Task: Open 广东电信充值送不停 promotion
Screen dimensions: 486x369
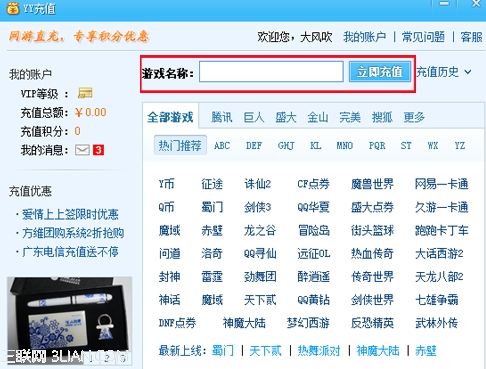Action: point(70,252)
